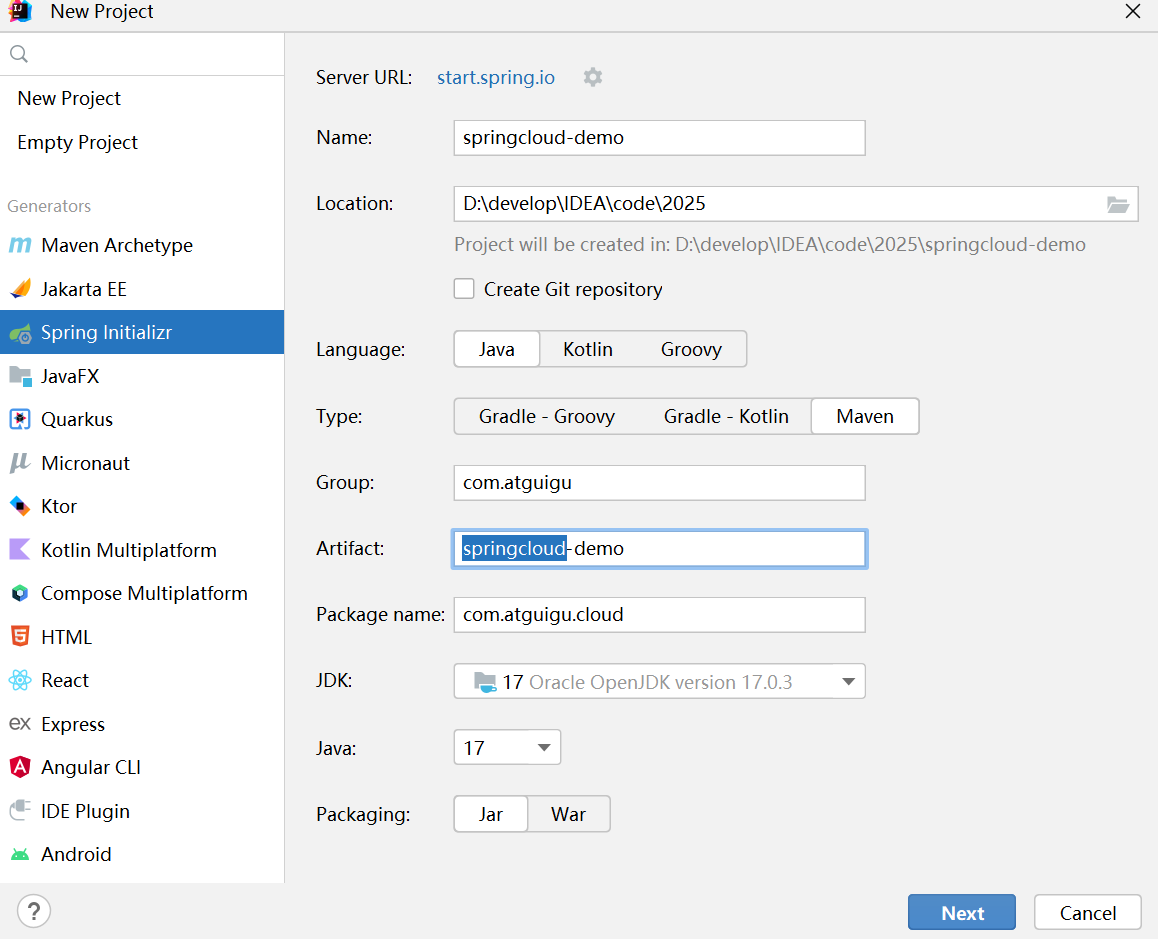Click the JavaFX folder icon
1158x939 pixels.
20,376
